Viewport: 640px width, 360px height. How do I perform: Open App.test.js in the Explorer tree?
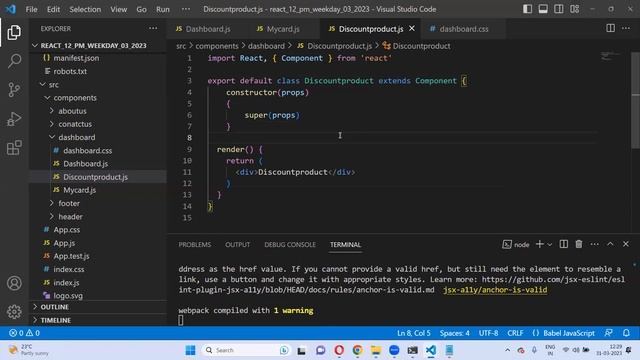tap(71, 256)
